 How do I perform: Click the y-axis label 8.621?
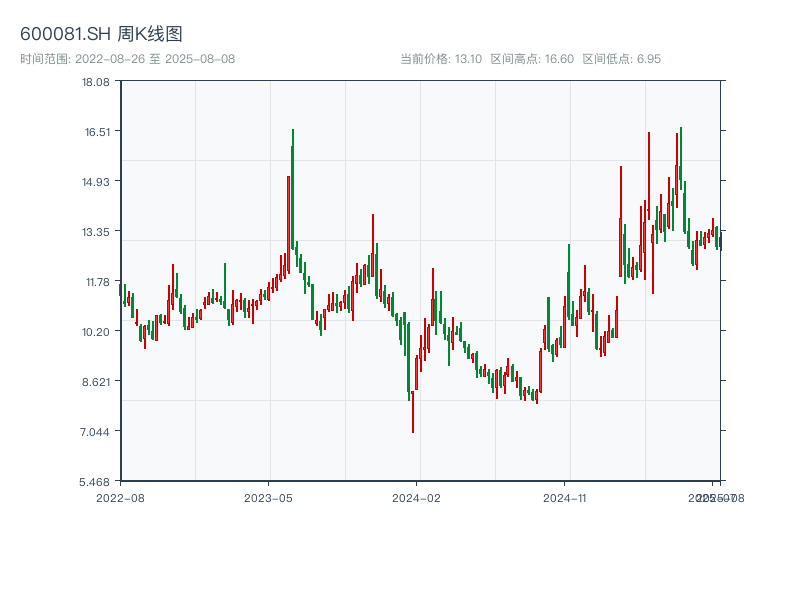coord(95,382)
